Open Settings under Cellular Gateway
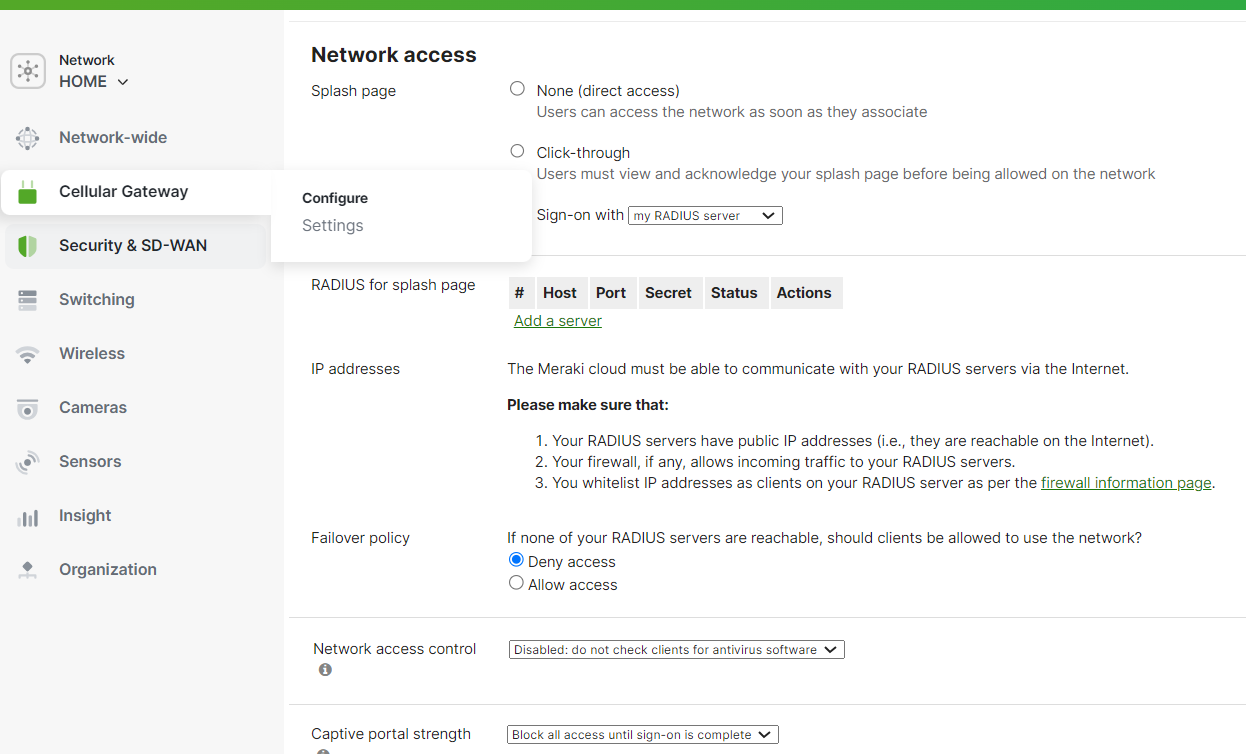 point(332,225)
